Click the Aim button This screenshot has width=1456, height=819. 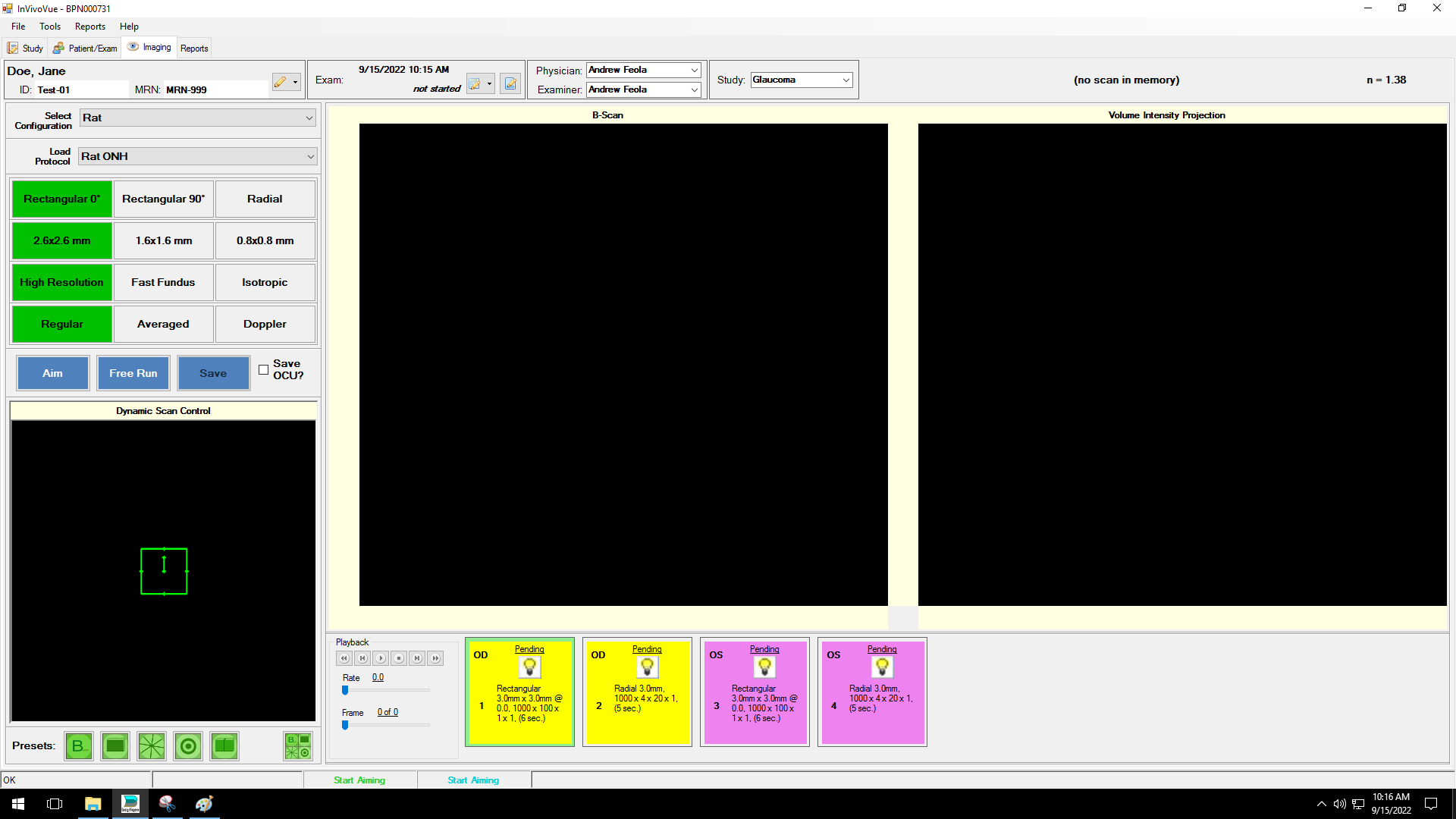coord(53,374)
